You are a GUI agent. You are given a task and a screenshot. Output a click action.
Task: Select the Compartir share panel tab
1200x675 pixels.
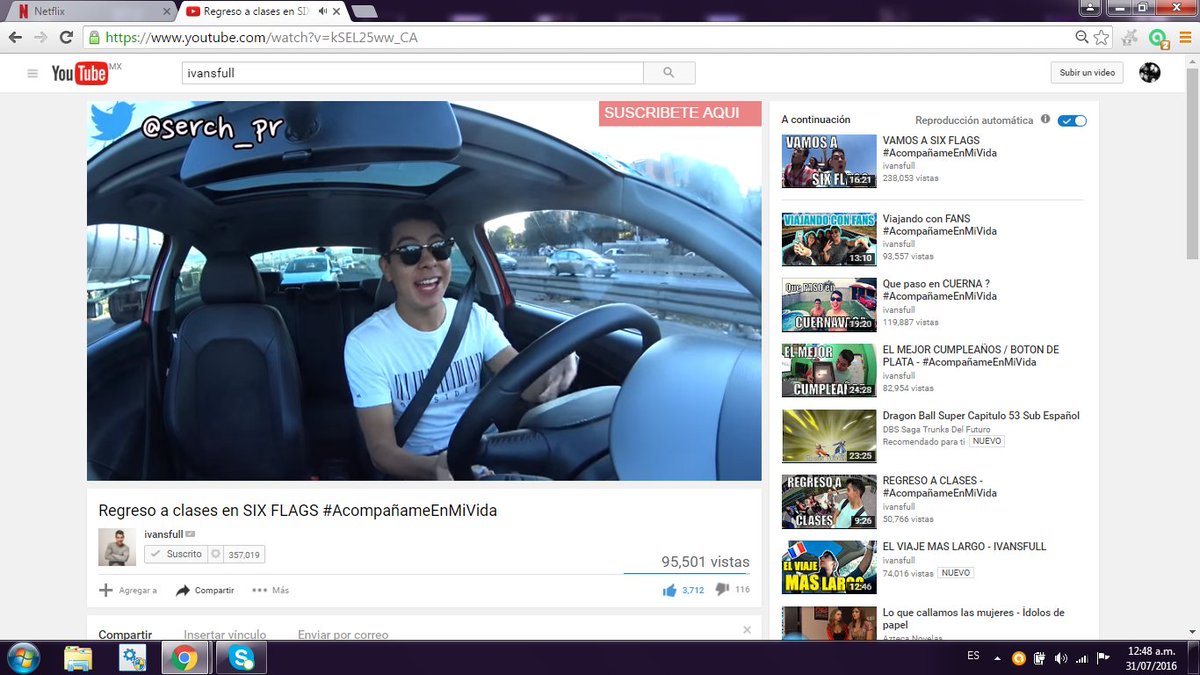(x=125, y=634)
